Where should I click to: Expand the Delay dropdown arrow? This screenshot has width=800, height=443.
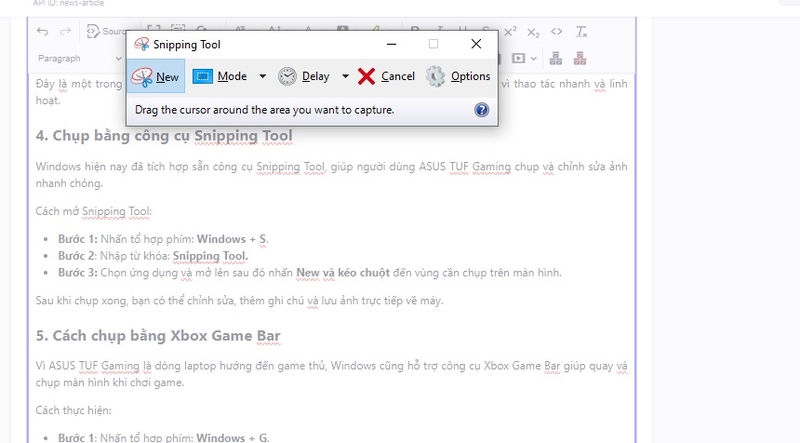click(345, 77)
